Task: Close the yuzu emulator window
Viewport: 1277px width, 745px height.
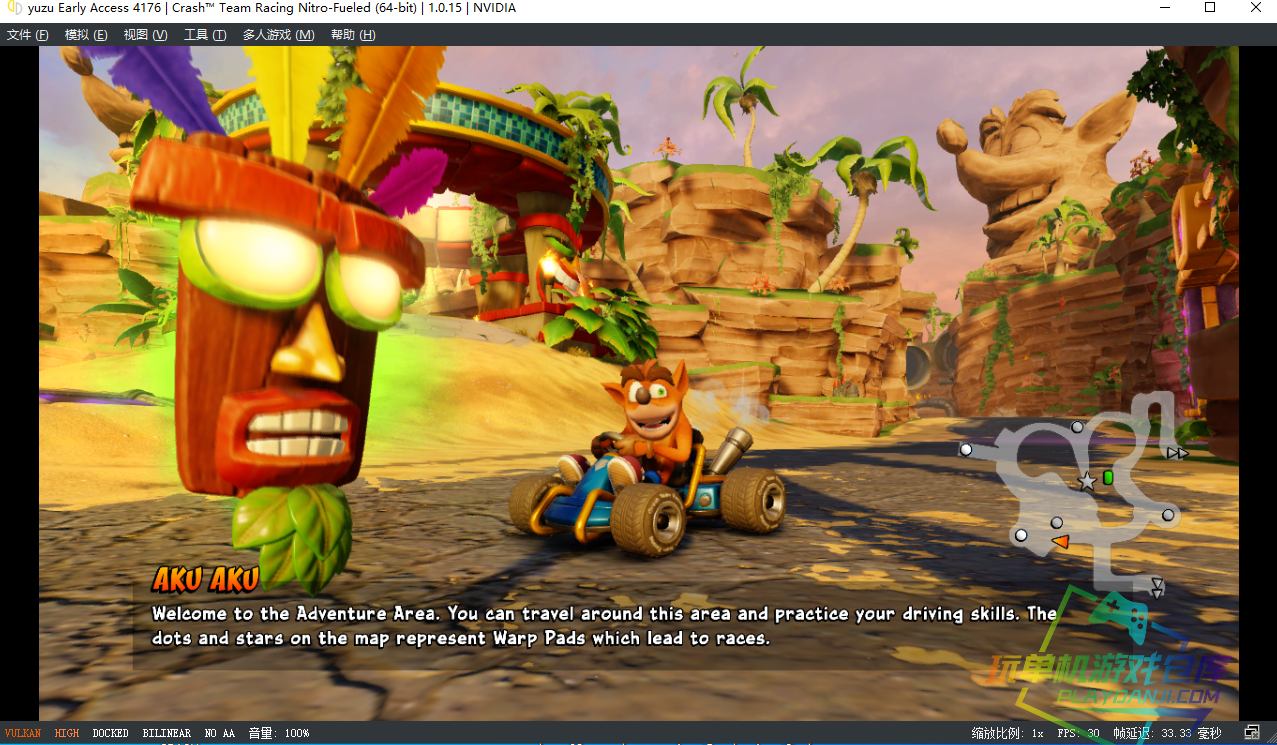Action: click(x=1255, y=8)
